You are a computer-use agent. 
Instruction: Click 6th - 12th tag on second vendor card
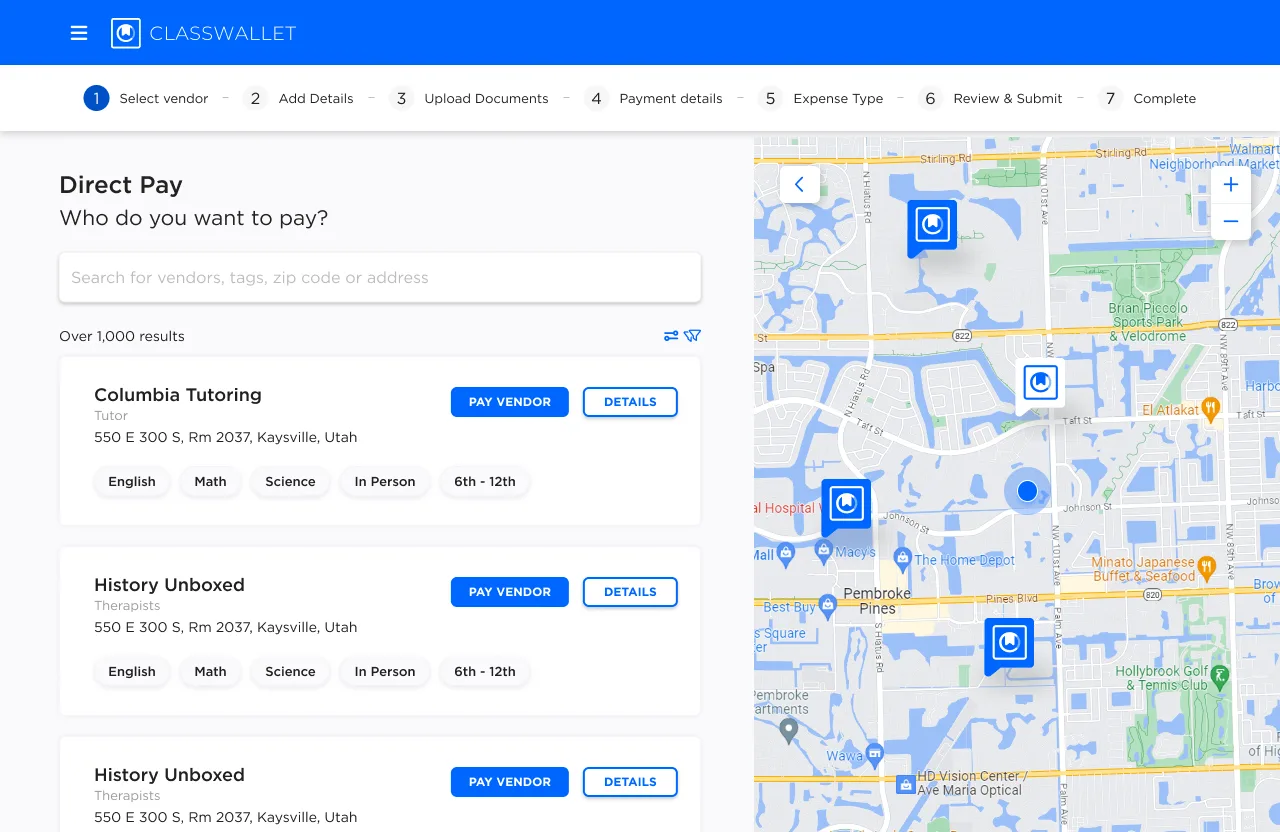485,671
